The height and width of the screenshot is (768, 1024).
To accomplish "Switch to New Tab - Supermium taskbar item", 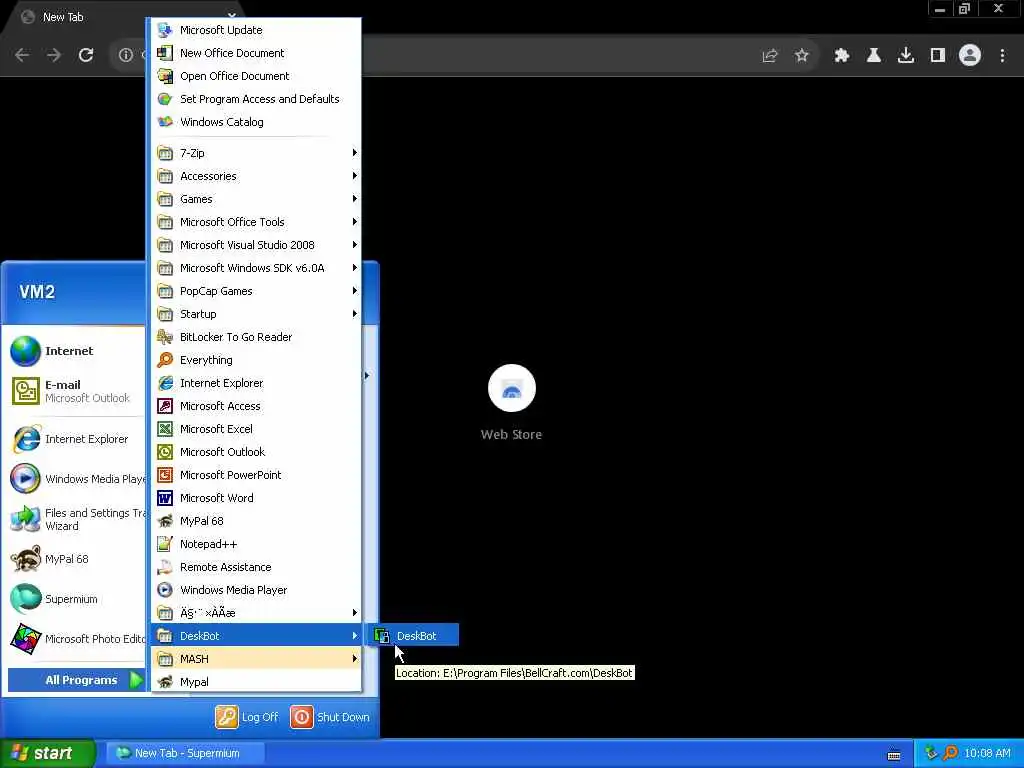I will (185, 753).
